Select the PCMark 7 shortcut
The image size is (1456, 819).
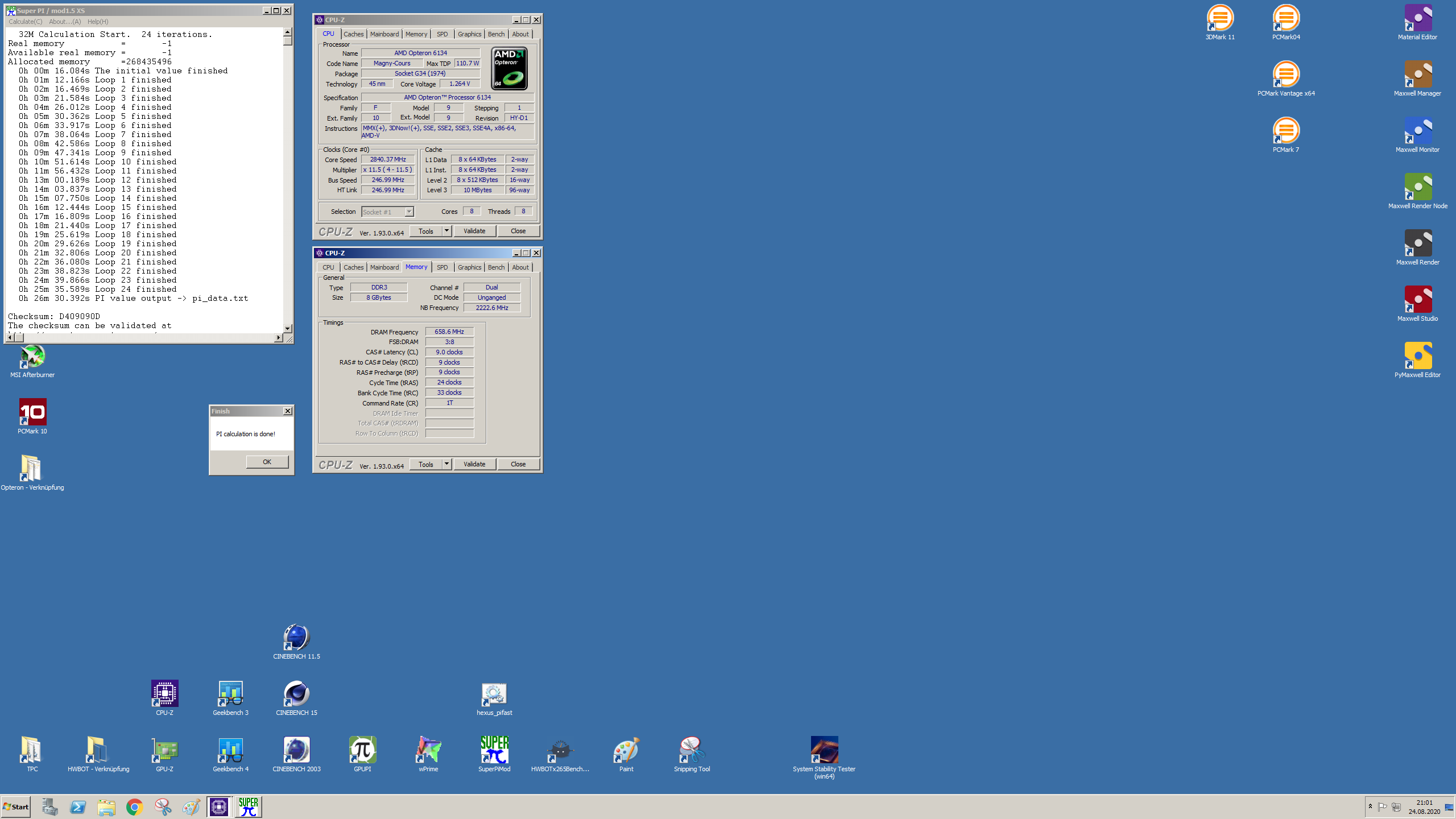click(x=1286, y=135)
